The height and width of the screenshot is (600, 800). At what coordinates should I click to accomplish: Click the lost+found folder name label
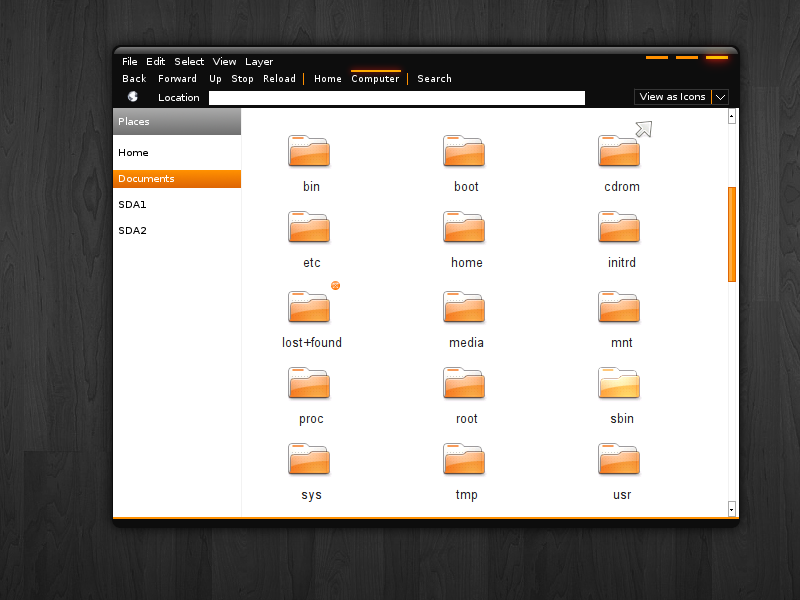point(312,343)
